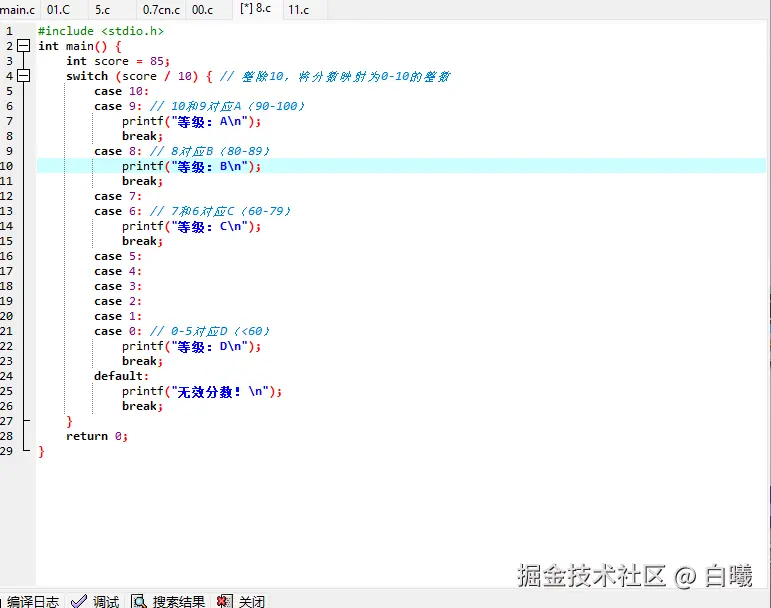The width and height of the screenshot is (771, 608).
Task: Click the highlighted printf "等级: B\n" line
Action: 191,166
